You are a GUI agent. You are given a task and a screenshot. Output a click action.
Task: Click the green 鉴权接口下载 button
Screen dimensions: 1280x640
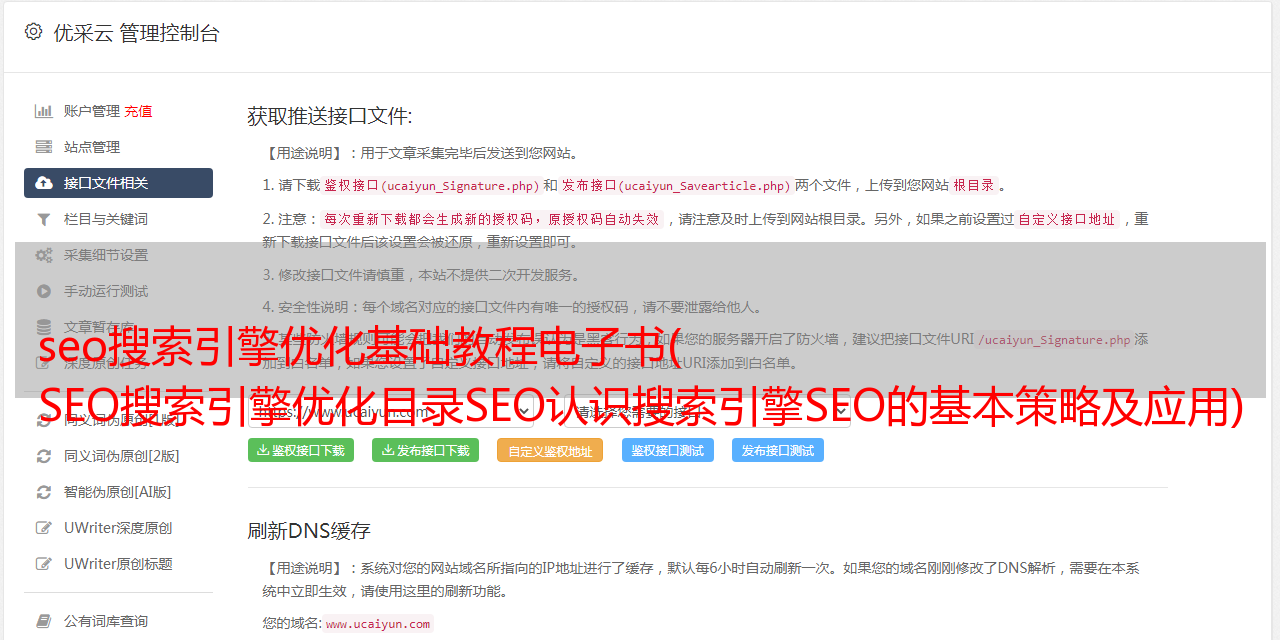(x=301, y=450)
